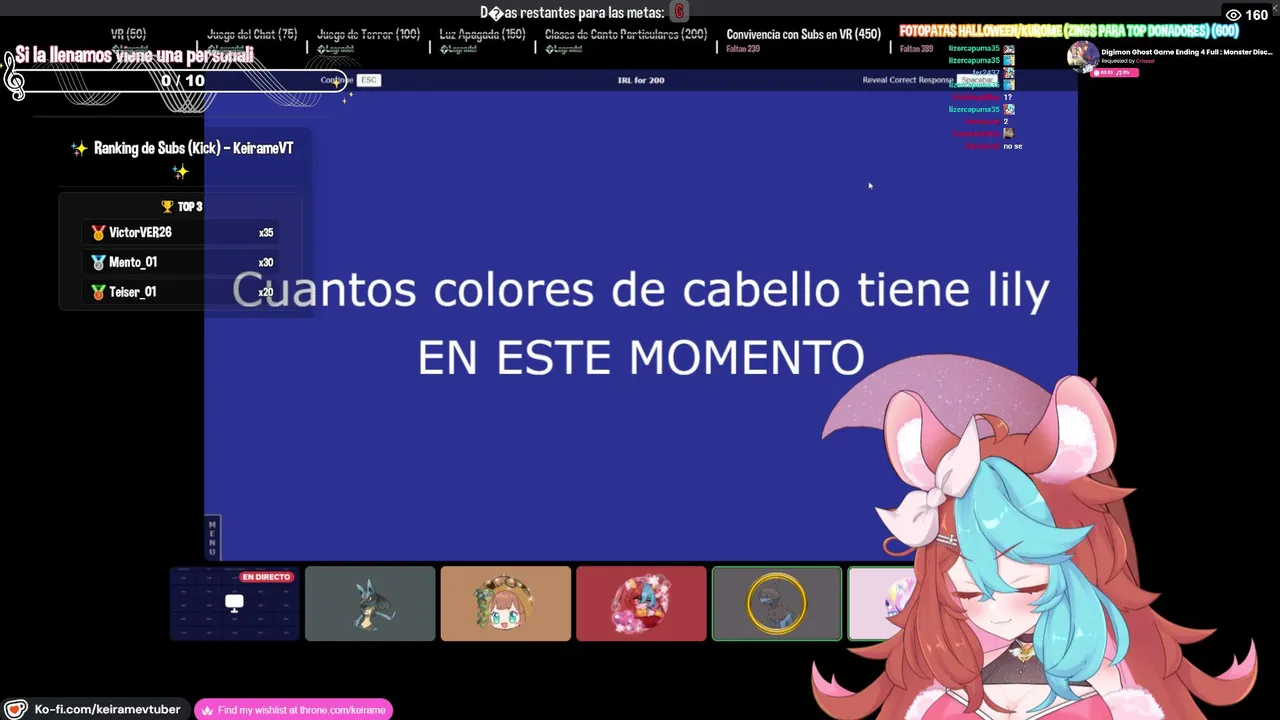Open the vertical MENU tab of the quiz board
Viewport: 1280px width, 720px height.
[212, 538]
